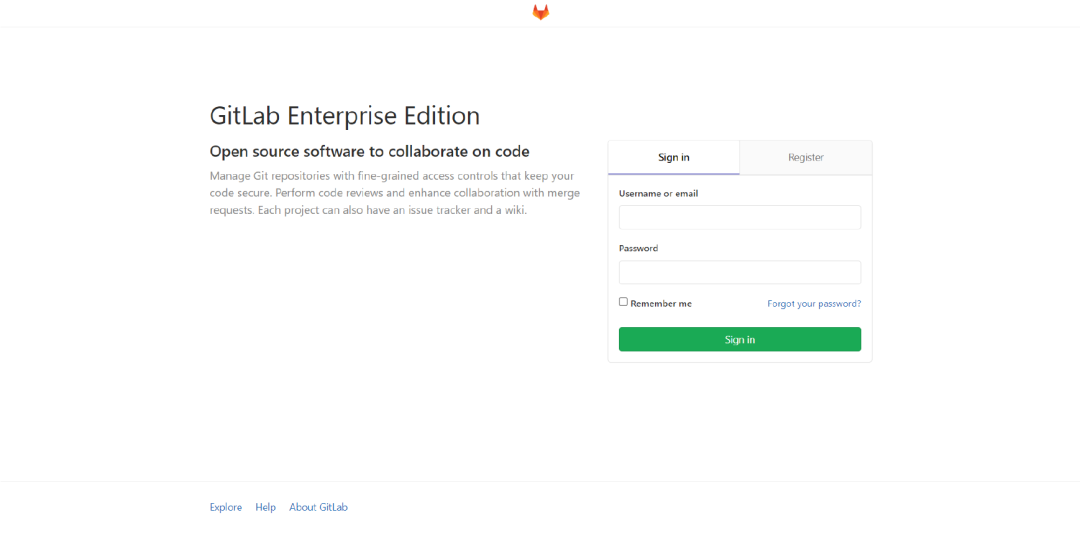The height and width of the screenshot is (533, 1080).
Task: Go to the Help footer link
Action: coord(265,508)
